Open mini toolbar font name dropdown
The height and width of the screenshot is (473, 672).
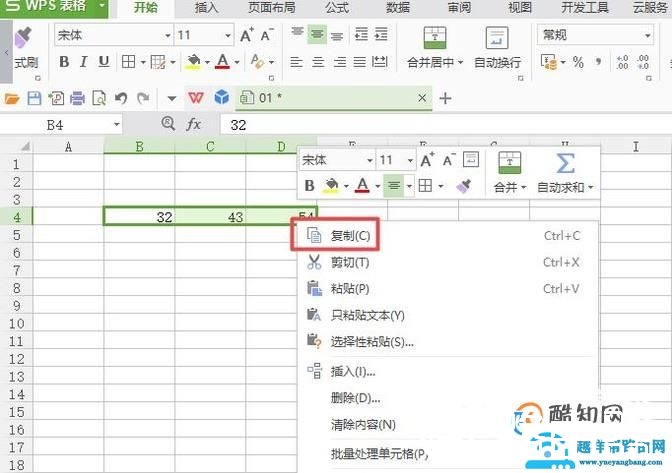coord(369,161)
